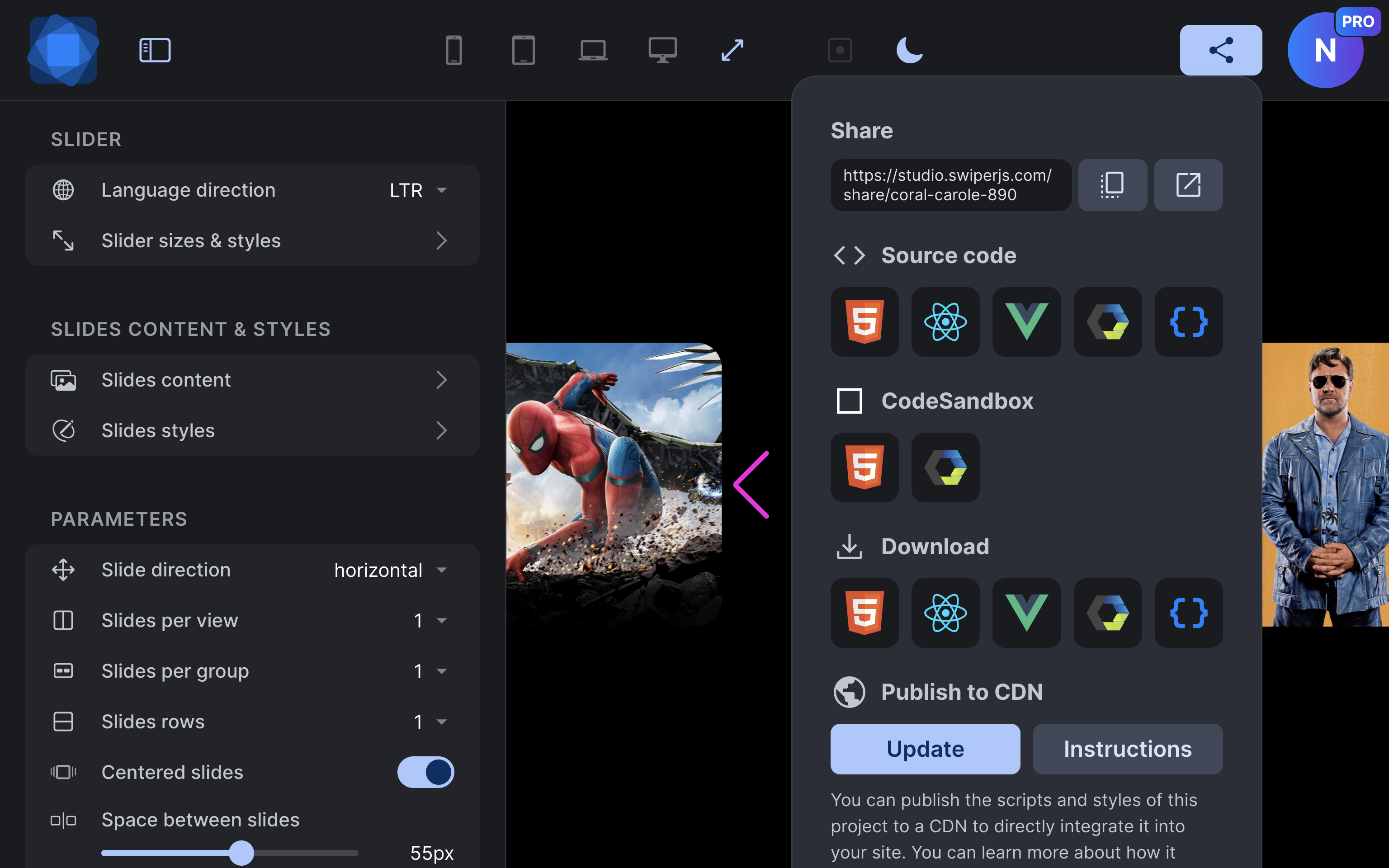Open CDN Instructions
The image size is (1389, 868).
pos(1128,749)
